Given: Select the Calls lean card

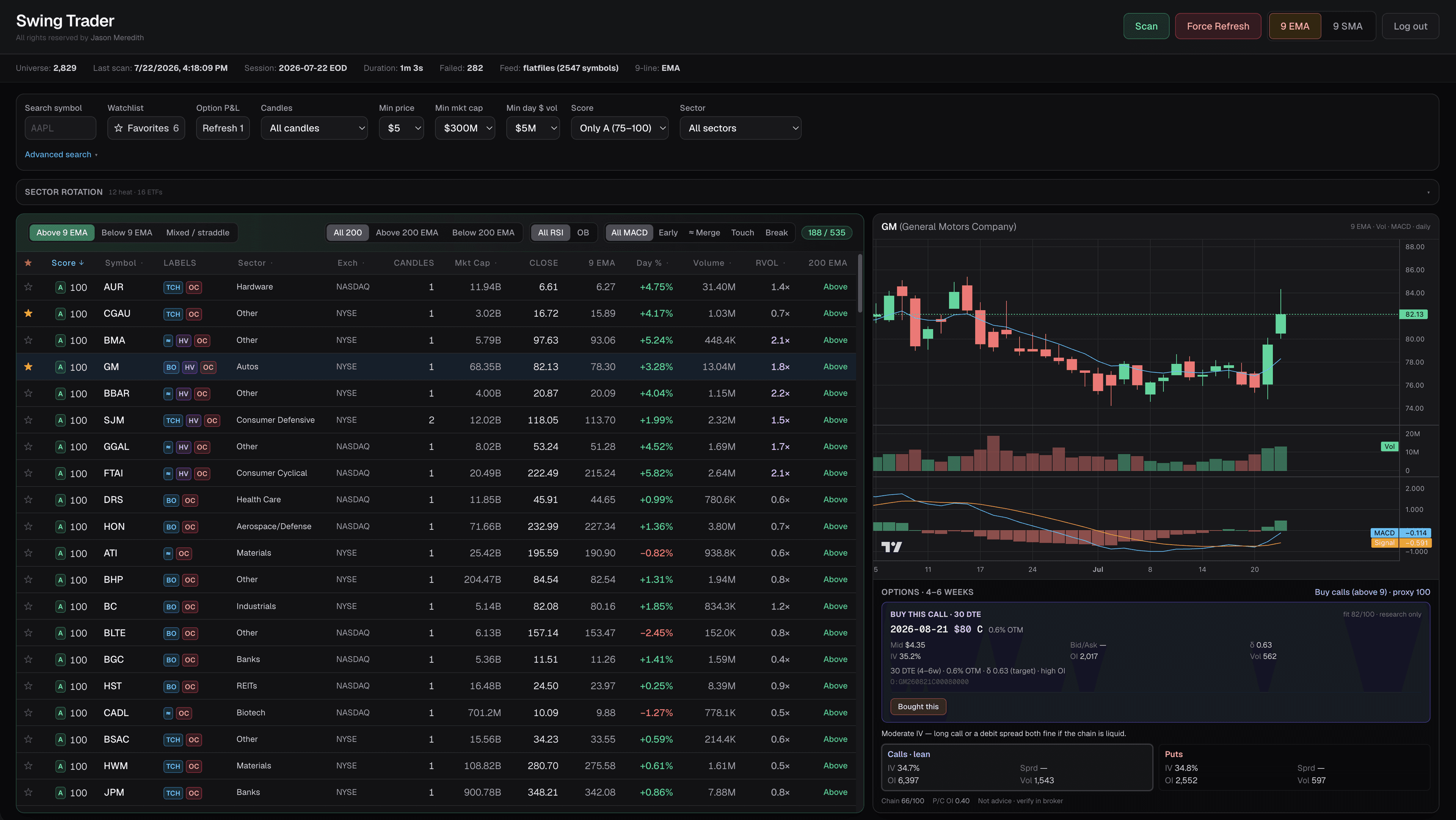Looking at the screenshot, I should (1017, 767).
